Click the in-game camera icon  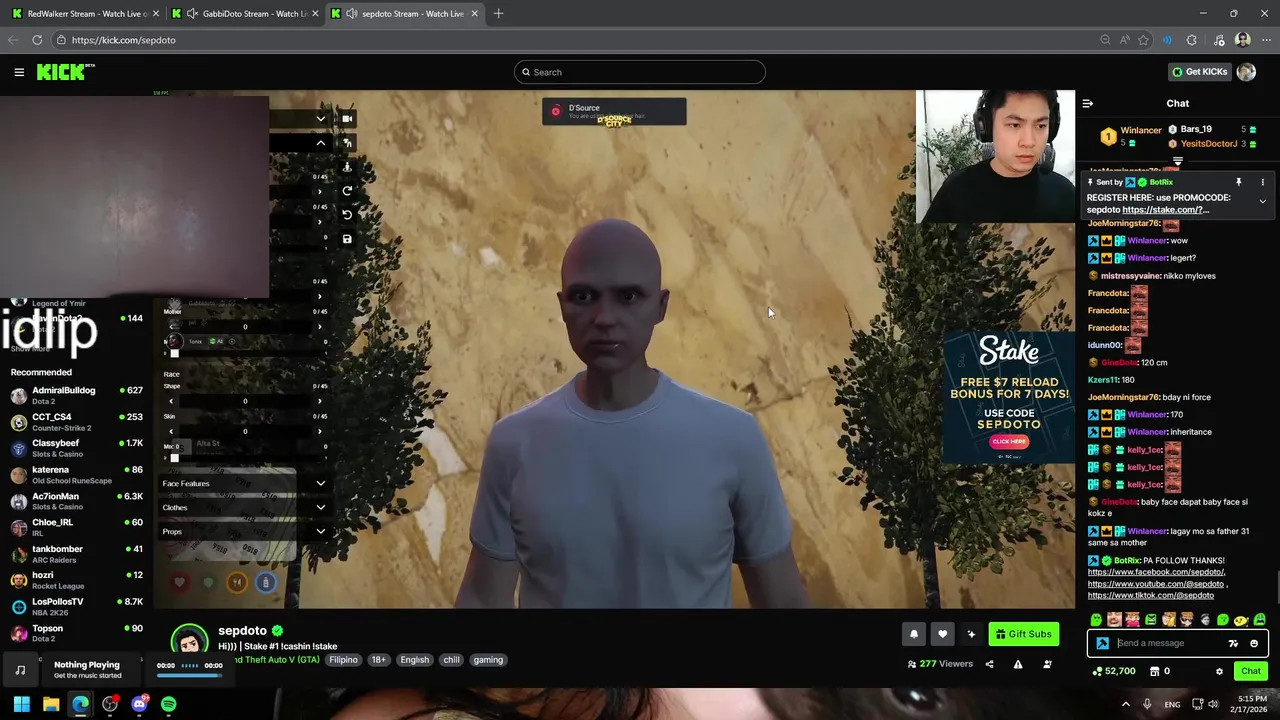pyautogui.click(x=347, y=119)
